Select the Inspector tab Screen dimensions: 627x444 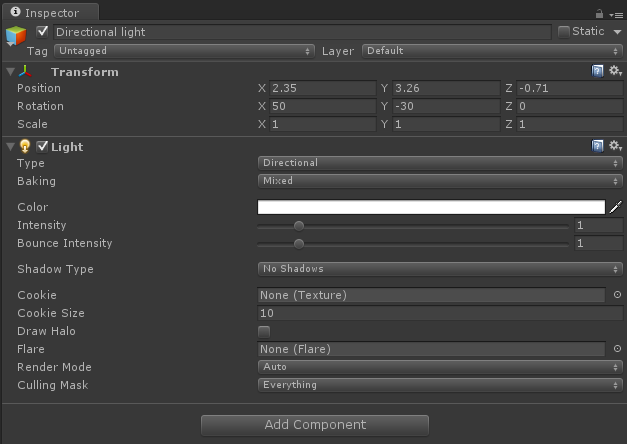pyautogui.click(x=50, y=12)
